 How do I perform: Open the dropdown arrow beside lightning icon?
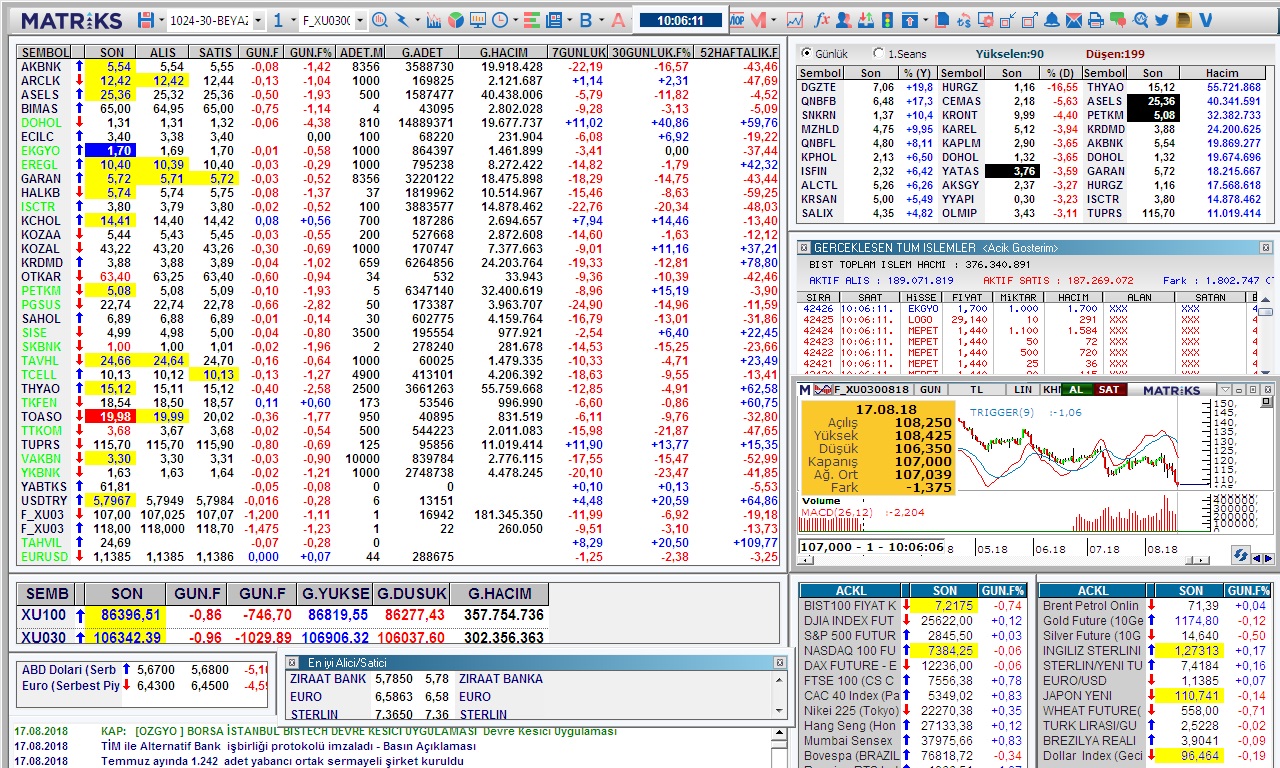pos(417,20)
